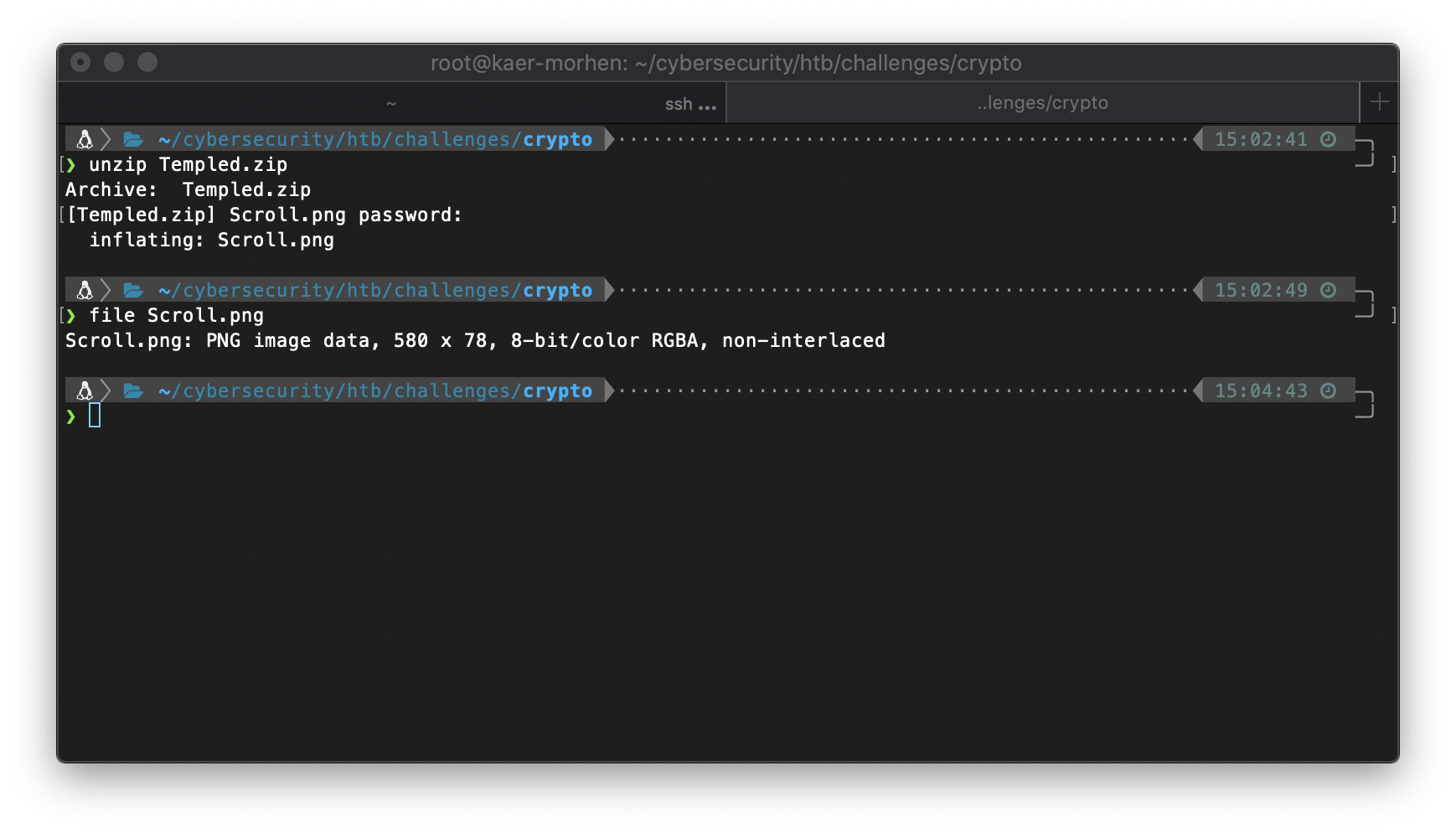Click the timestamp 15:04:43

[x=1261, y=391]
